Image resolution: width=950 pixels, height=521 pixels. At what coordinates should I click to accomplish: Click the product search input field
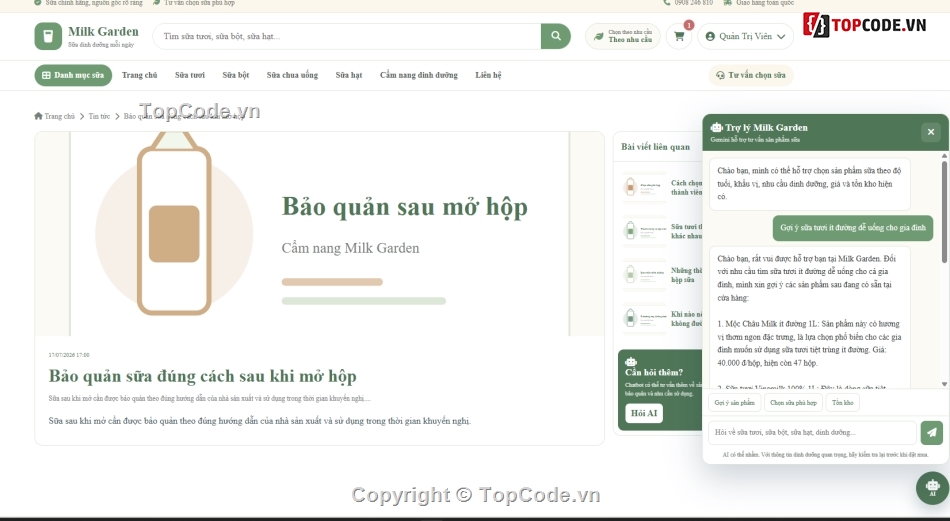347,36
